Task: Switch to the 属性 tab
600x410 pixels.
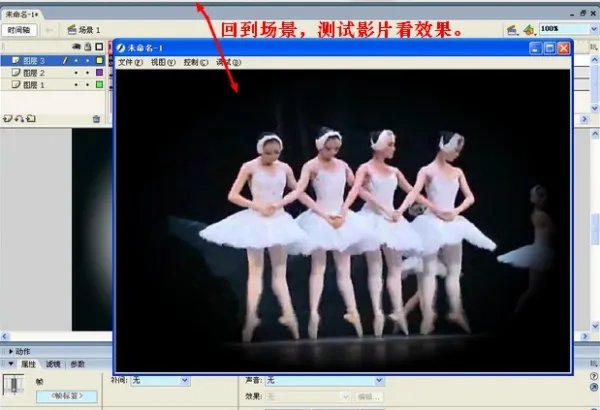Action: [28, 364]
